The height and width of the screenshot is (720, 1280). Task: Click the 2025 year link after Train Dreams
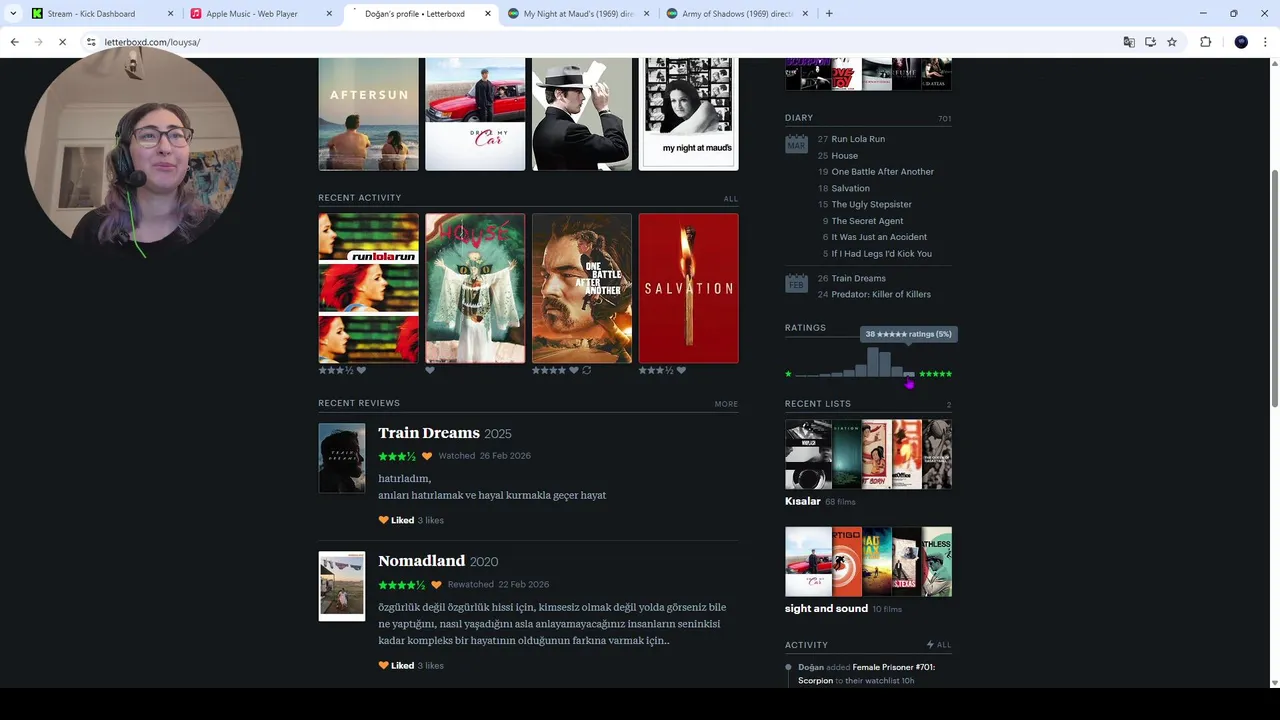click(498, 434)
